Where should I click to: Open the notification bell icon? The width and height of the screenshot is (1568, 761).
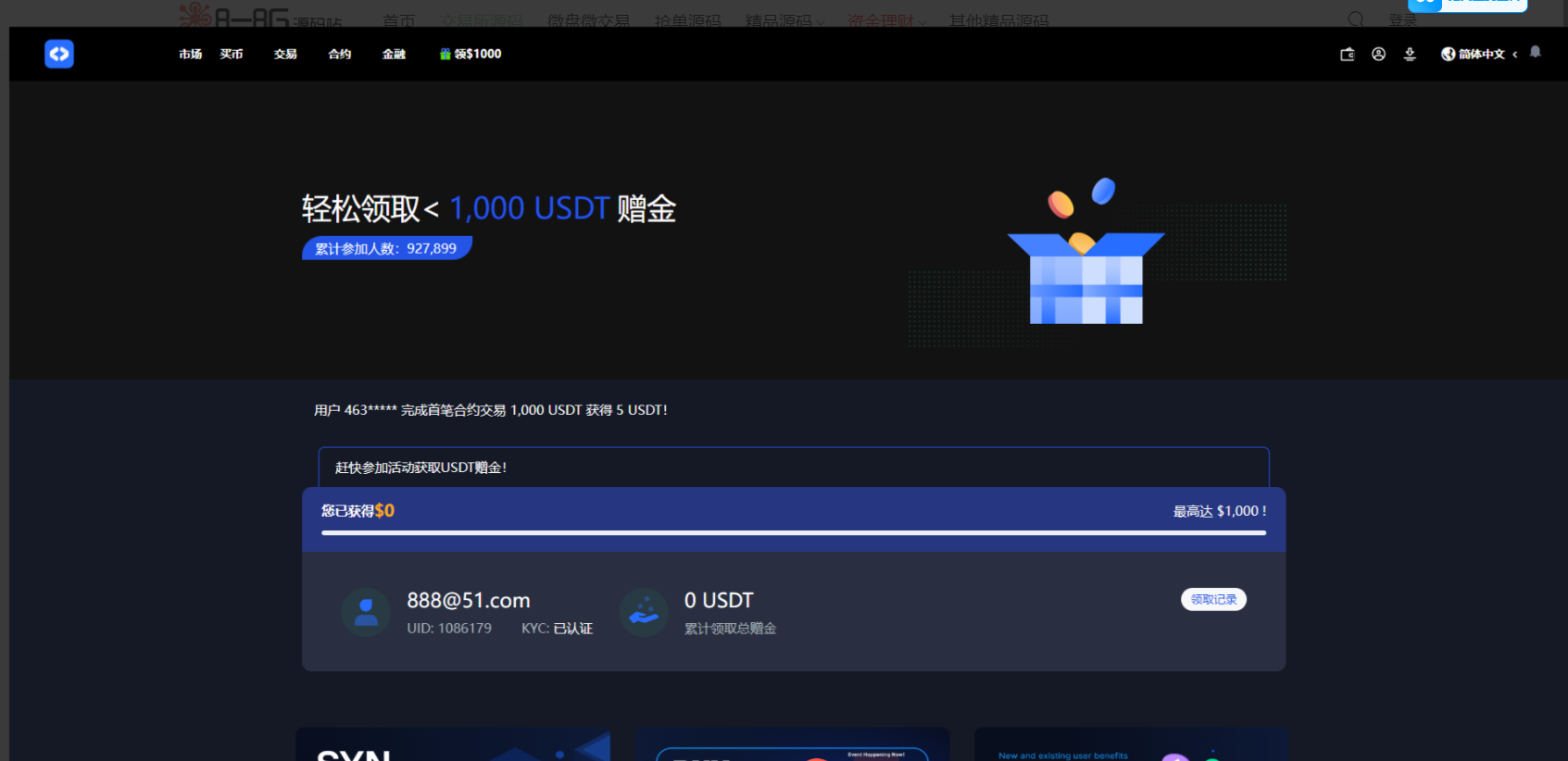point(1535,53)
